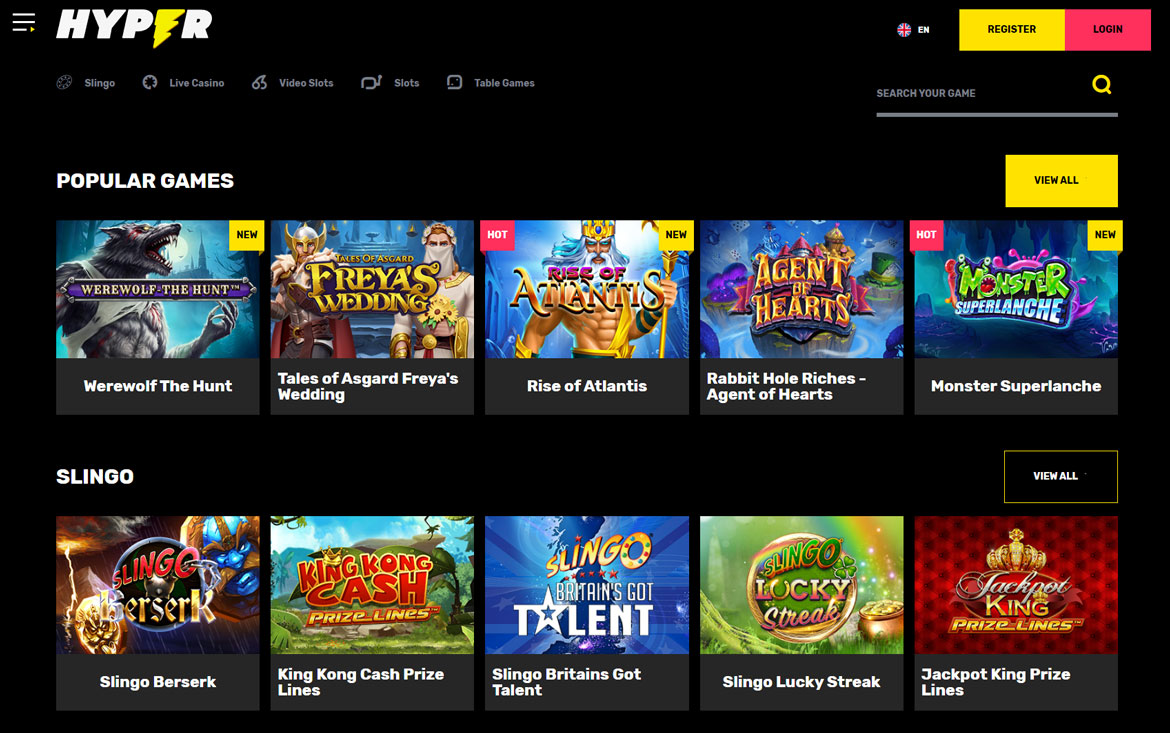Open Freya's Wedding game thumbnail
This screenshot has height=733, width=1170.
(x=372, y=289)
